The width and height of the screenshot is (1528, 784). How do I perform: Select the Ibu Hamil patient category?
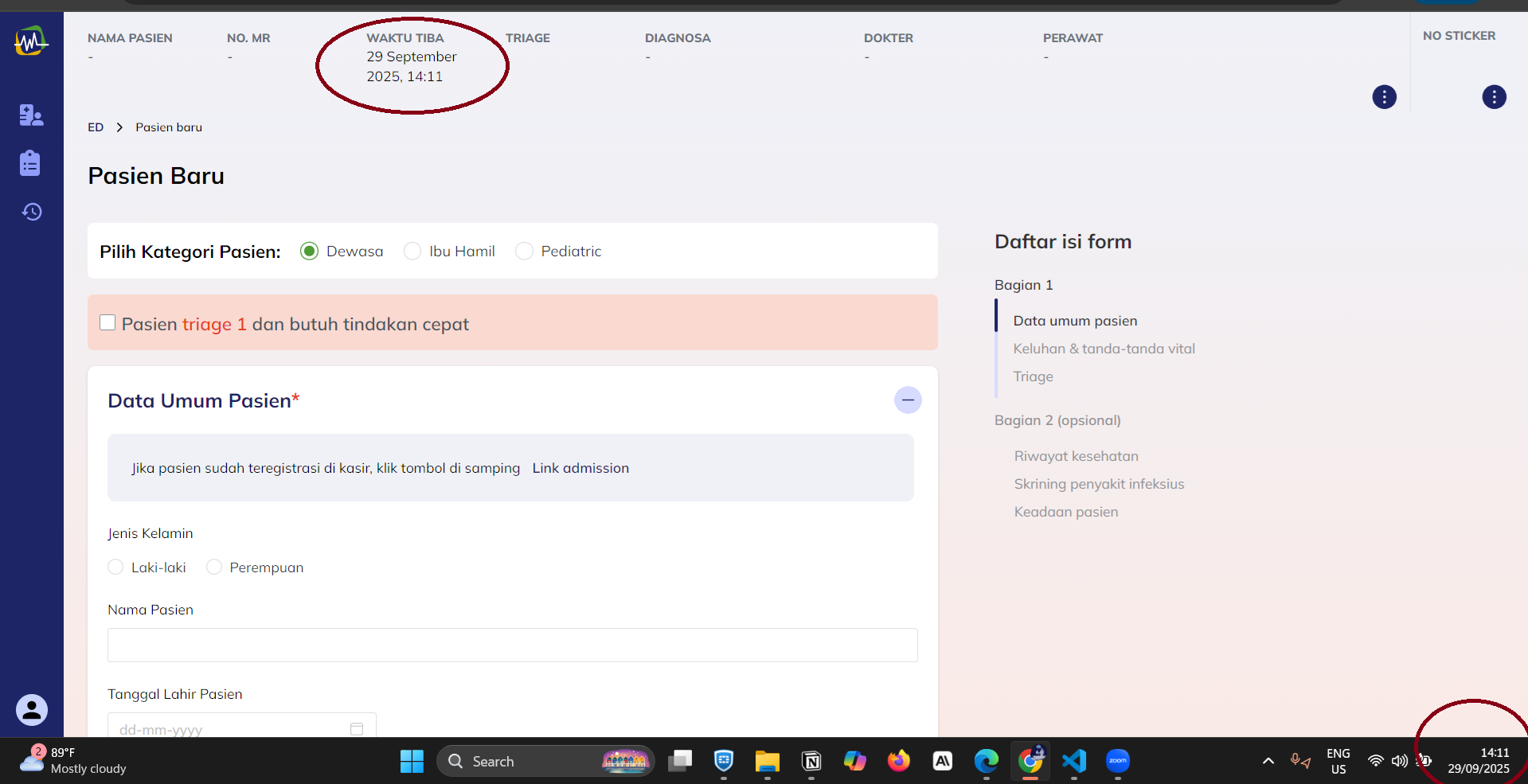click(x=412, y=252)
